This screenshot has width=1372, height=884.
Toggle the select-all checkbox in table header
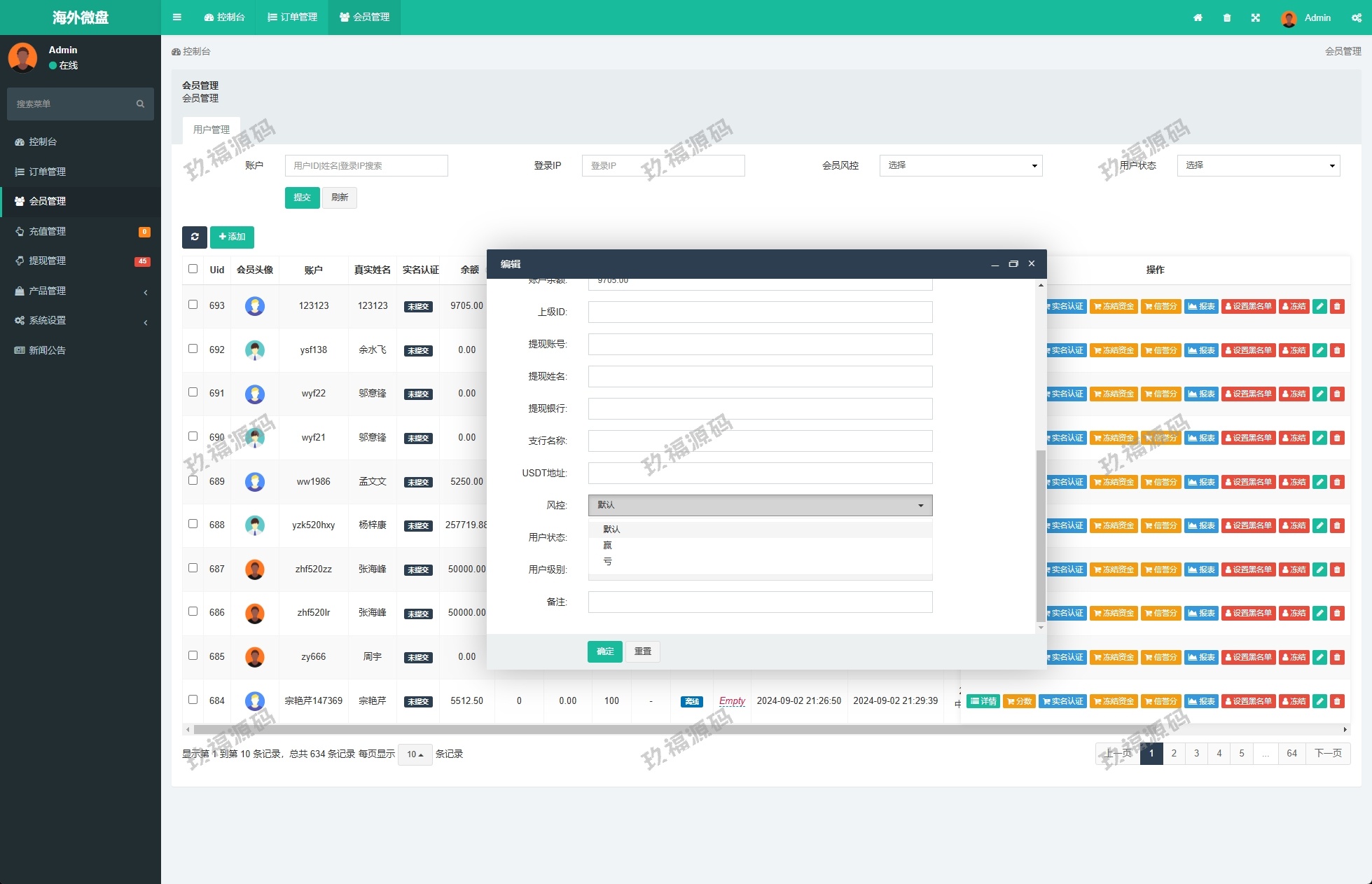193,269
